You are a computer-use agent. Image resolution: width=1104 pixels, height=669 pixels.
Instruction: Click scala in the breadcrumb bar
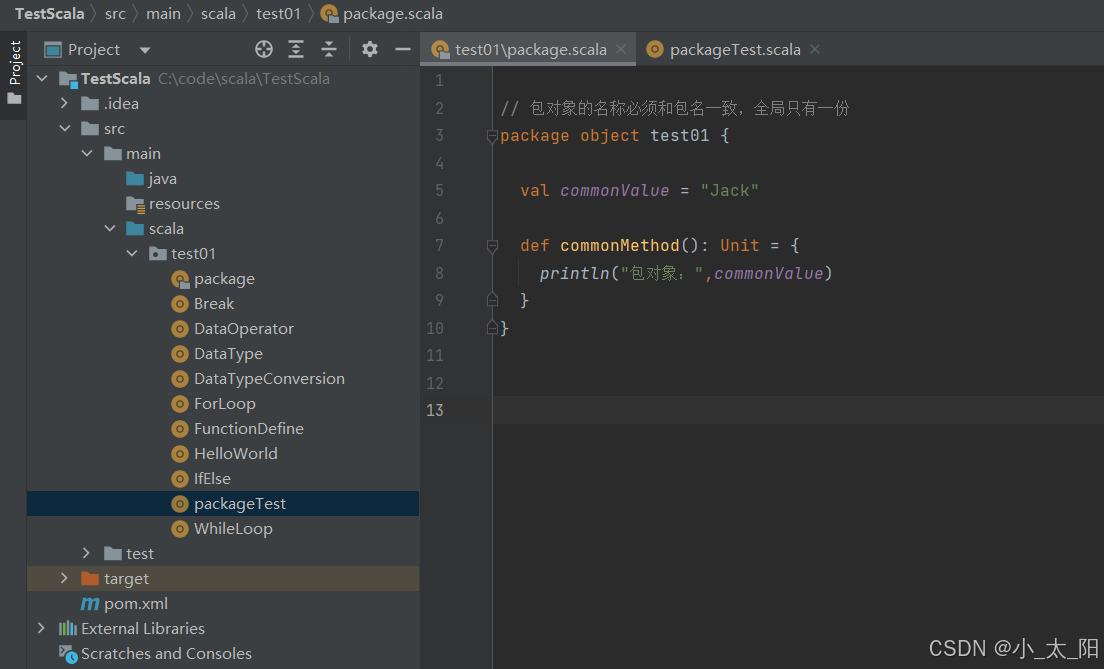point(218,13)
